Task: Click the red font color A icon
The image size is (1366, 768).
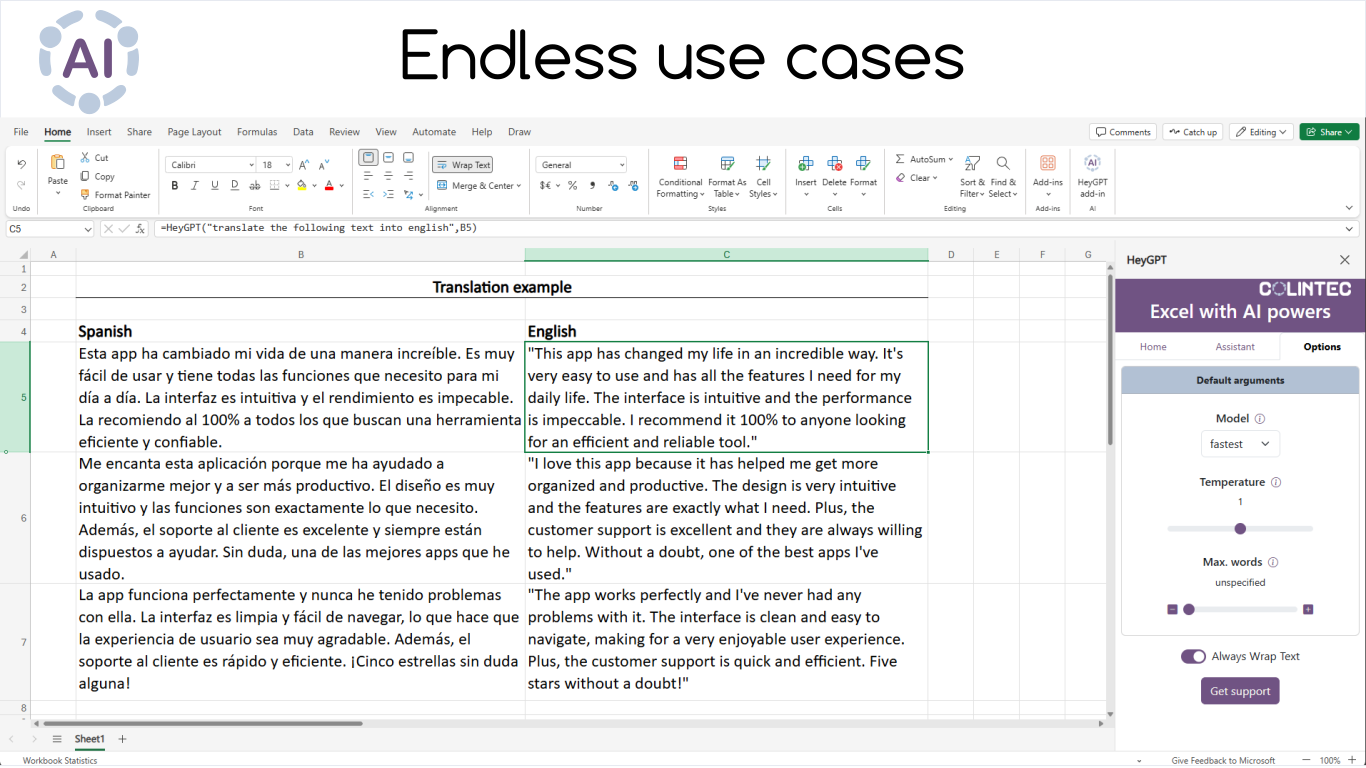Action: click(x=328, y=185)
